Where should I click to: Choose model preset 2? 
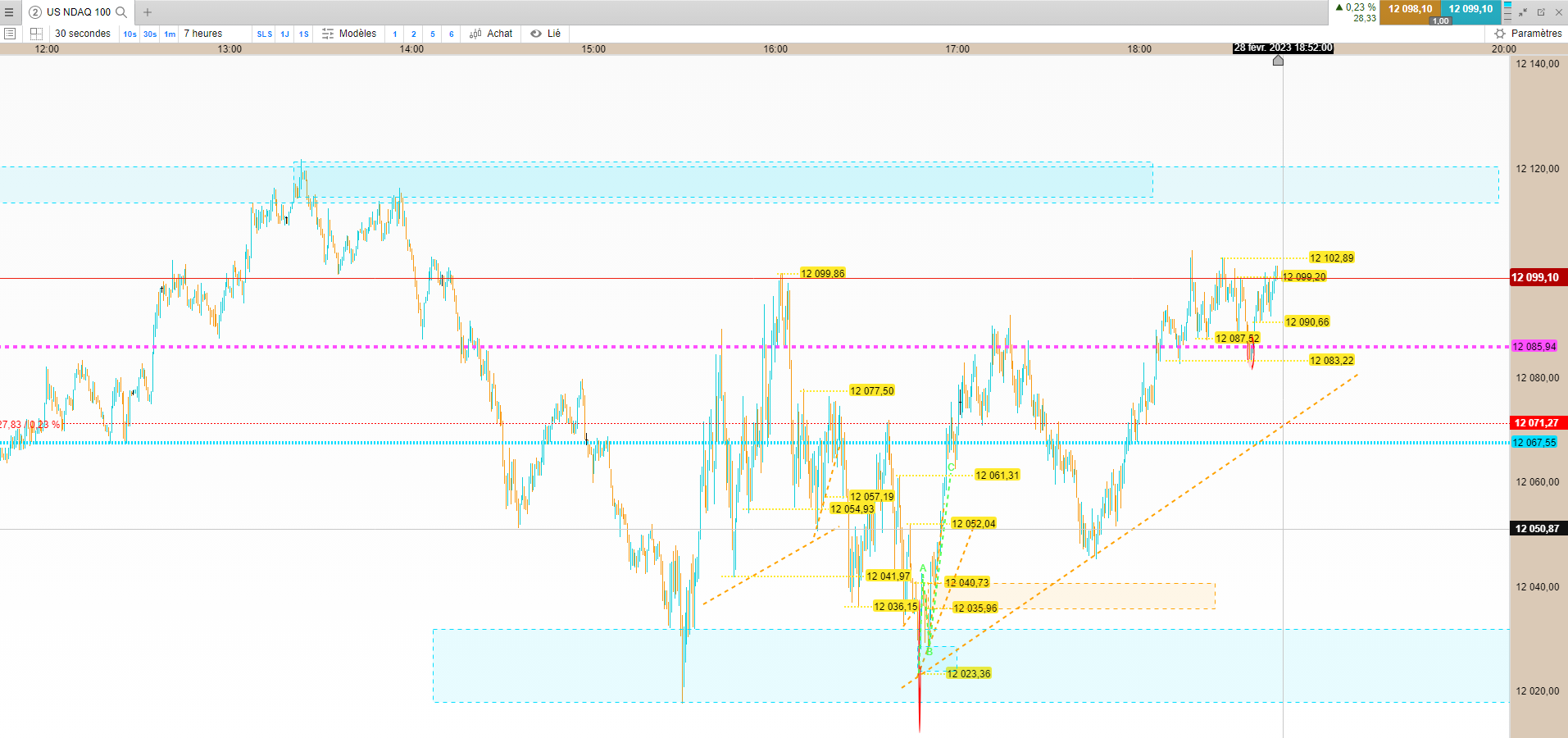pyautogui.click(x=414, y=34)
